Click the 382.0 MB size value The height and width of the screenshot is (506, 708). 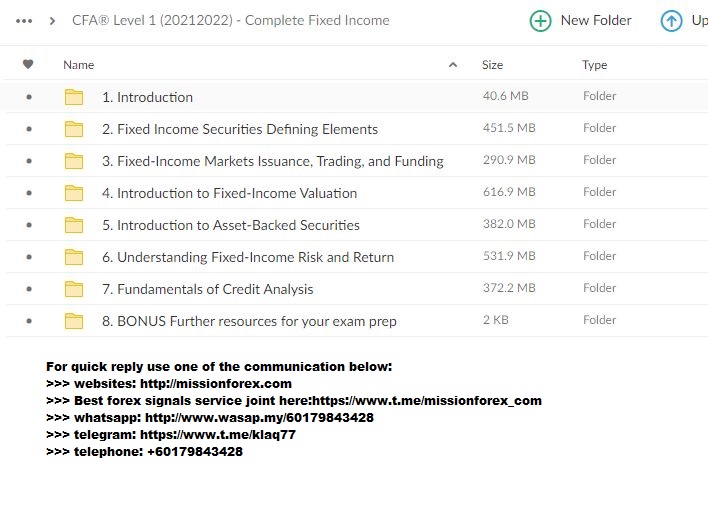tap(509, 224)
